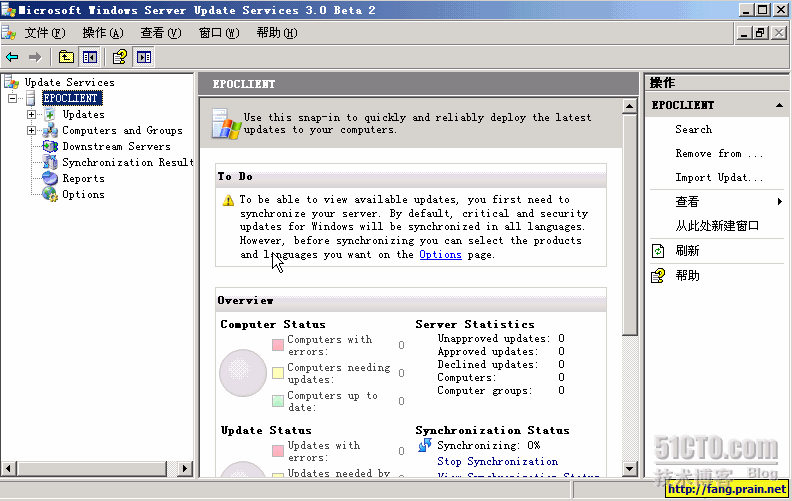Click the red Updates with errors swatch
792x501 pixels.
click(278, 451)
